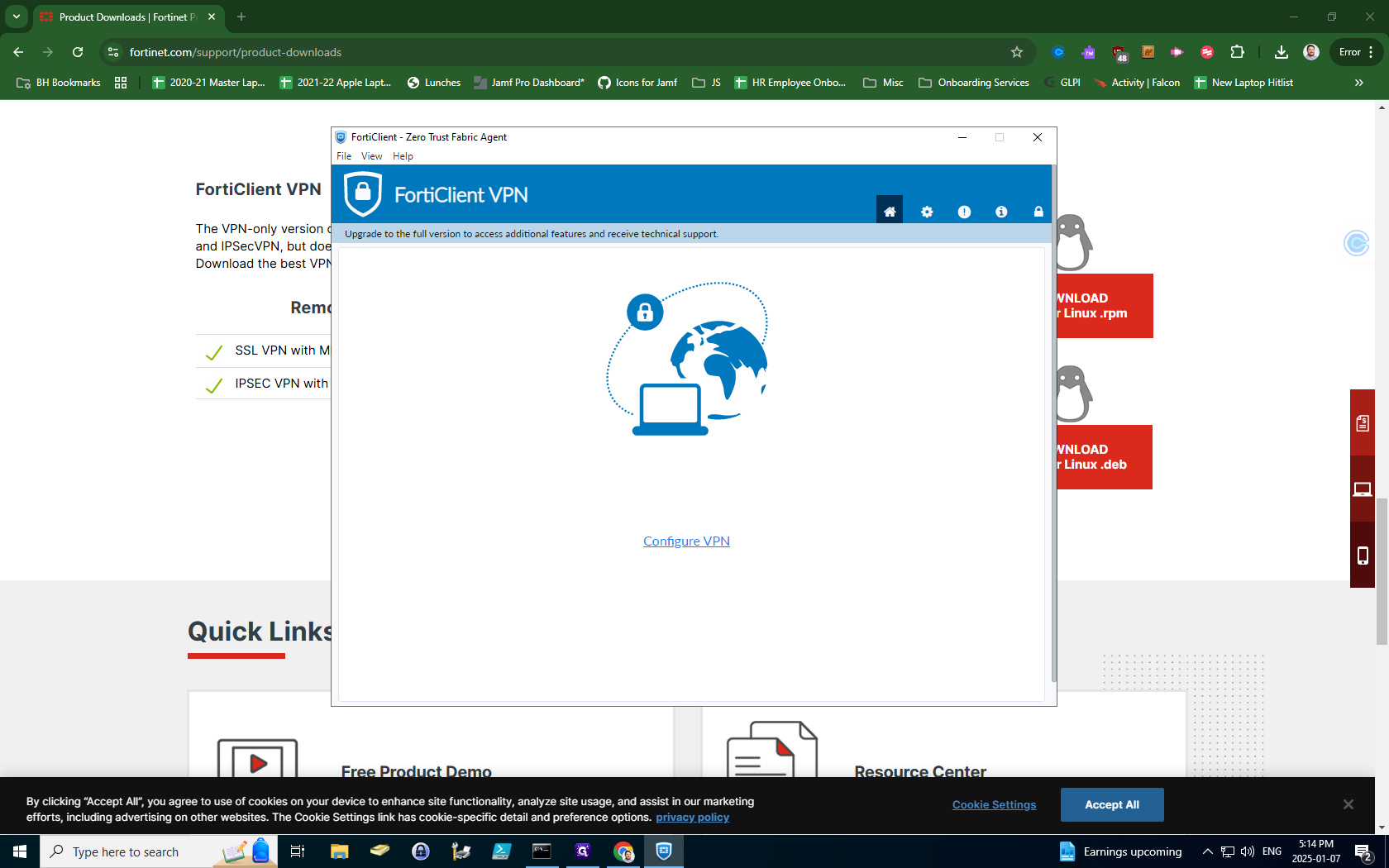This screenshot has width=1389, height=868.
Task: Click the address bar URL
Action: click(236, 52)
